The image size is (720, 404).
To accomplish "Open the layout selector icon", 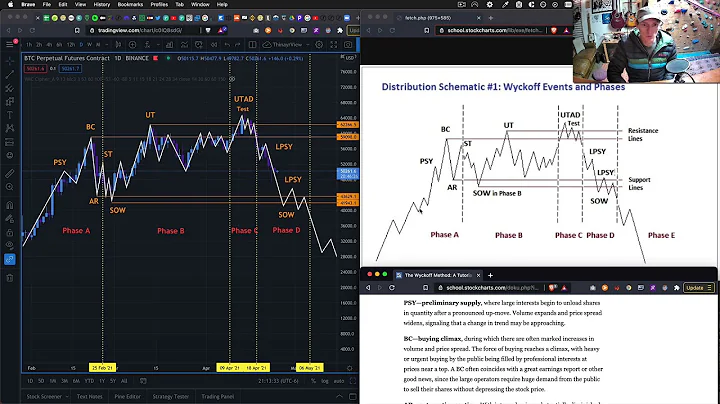I will click(x=253, y=45).
